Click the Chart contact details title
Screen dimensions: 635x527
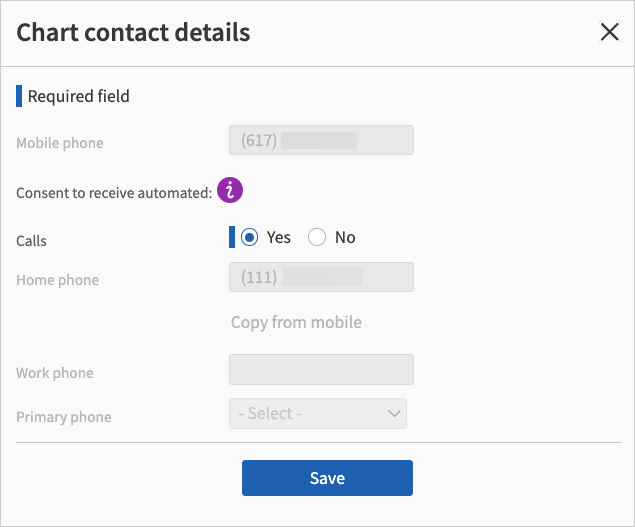pyautogui.click(x=134, y=32)
